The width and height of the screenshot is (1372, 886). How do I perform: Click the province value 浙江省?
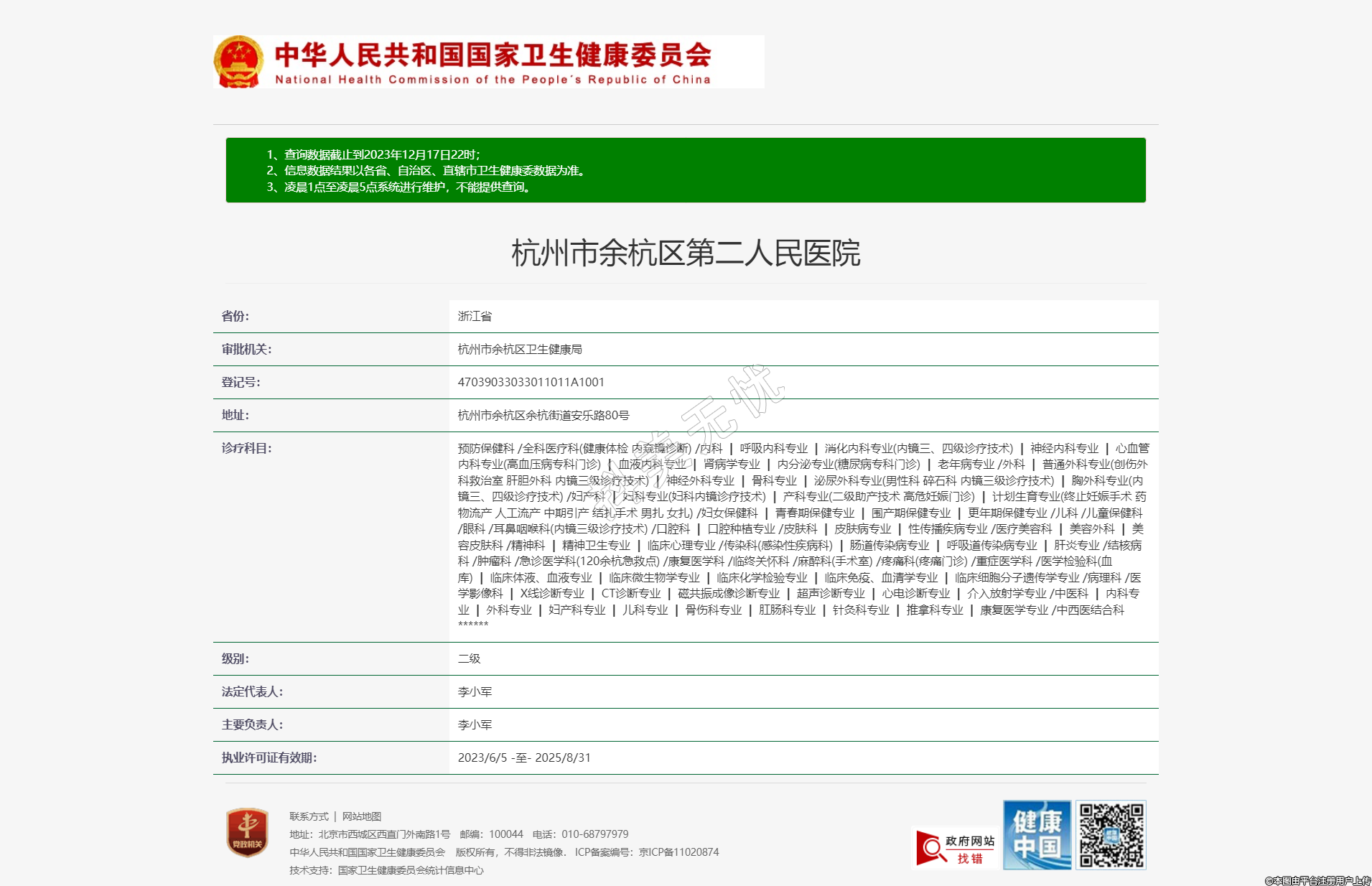click(475, 316)
